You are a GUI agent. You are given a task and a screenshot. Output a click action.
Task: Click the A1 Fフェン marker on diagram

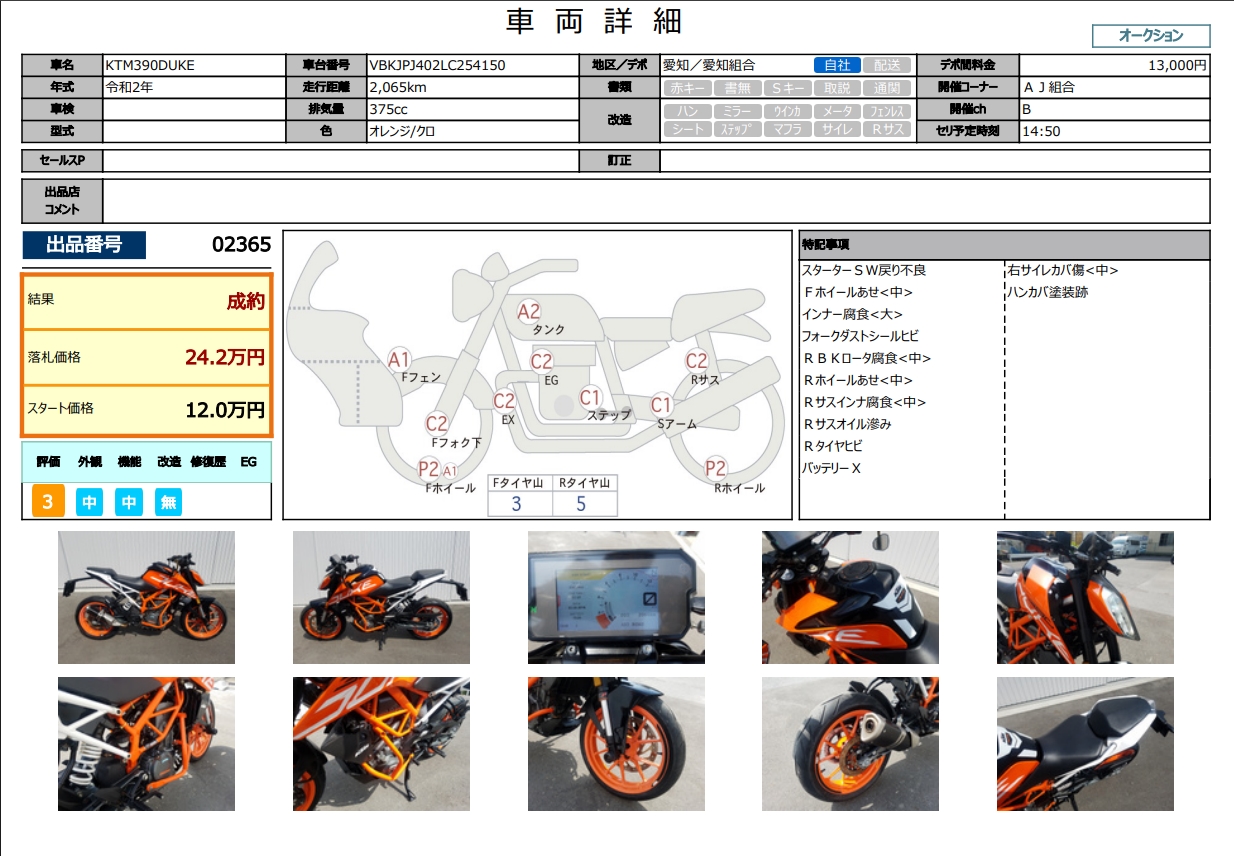(400, 360)
